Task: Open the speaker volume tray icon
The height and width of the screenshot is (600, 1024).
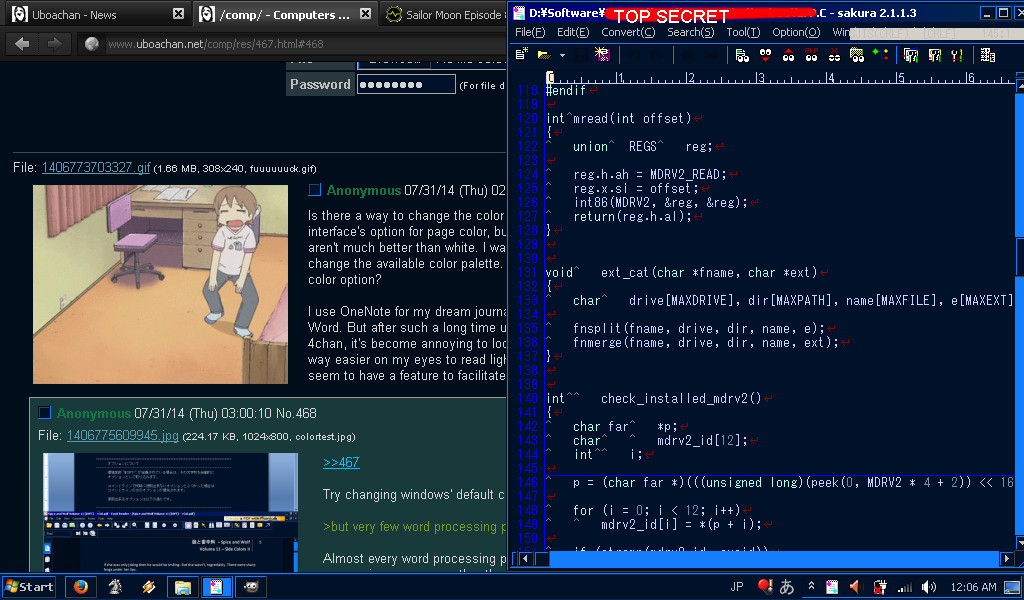Action: point(928,587)
